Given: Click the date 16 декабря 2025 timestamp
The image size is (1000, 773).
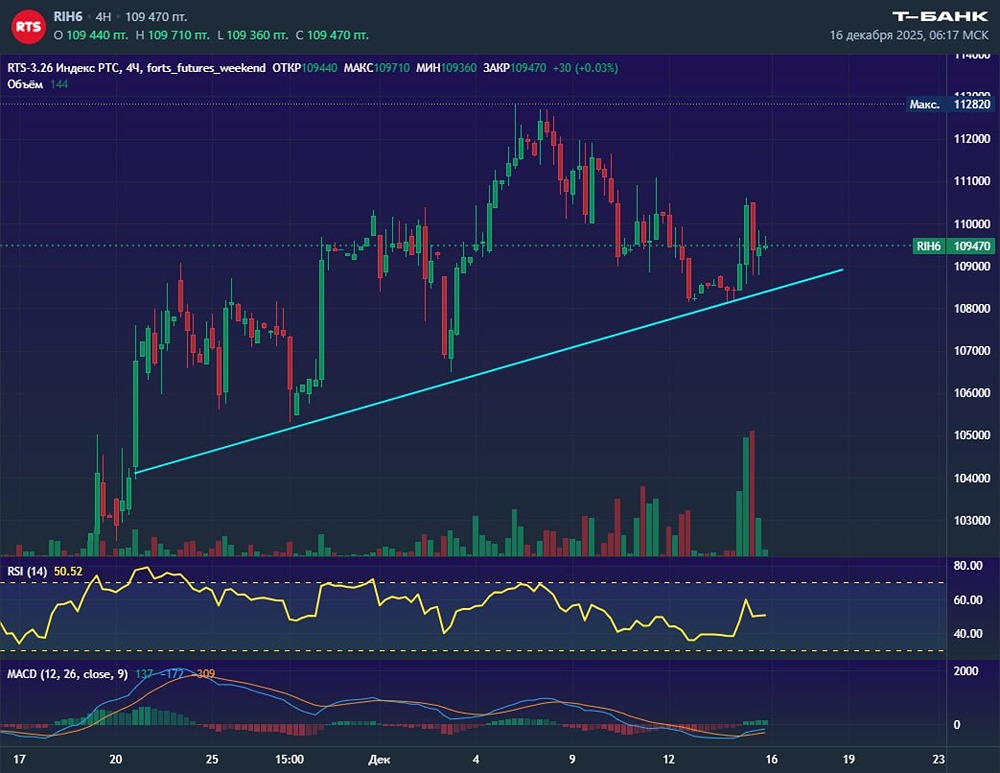Looking at the screenshot, I should coord(910,35).
